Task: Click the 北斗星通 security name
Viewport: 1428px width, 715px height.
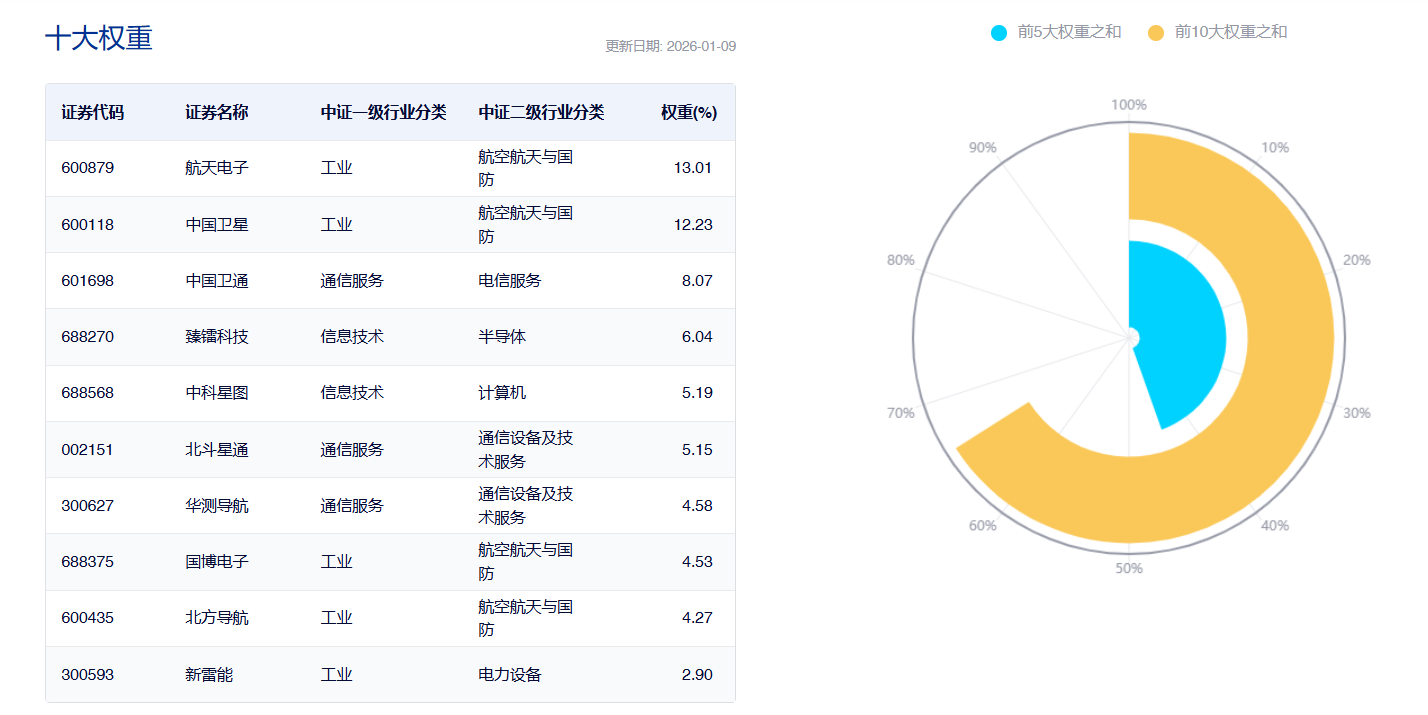Action: (217, 450)
